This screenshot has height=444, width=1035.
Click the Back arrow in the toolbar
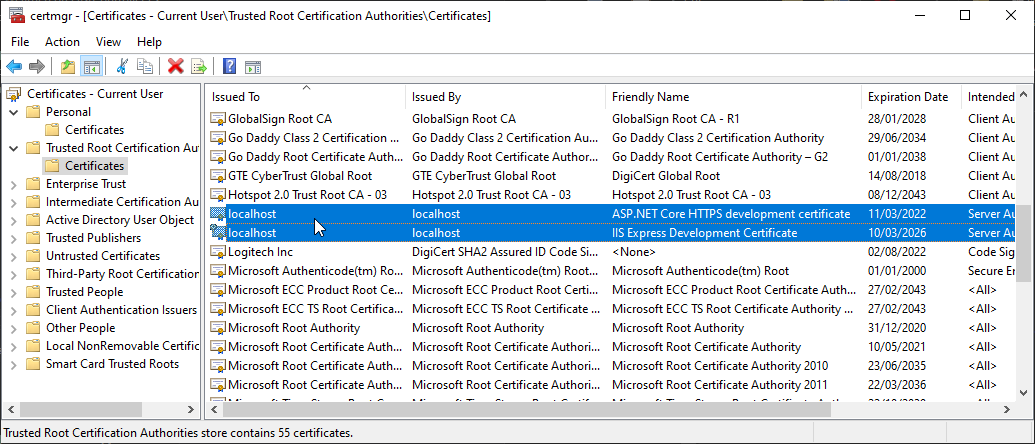(x=14, y=66)
